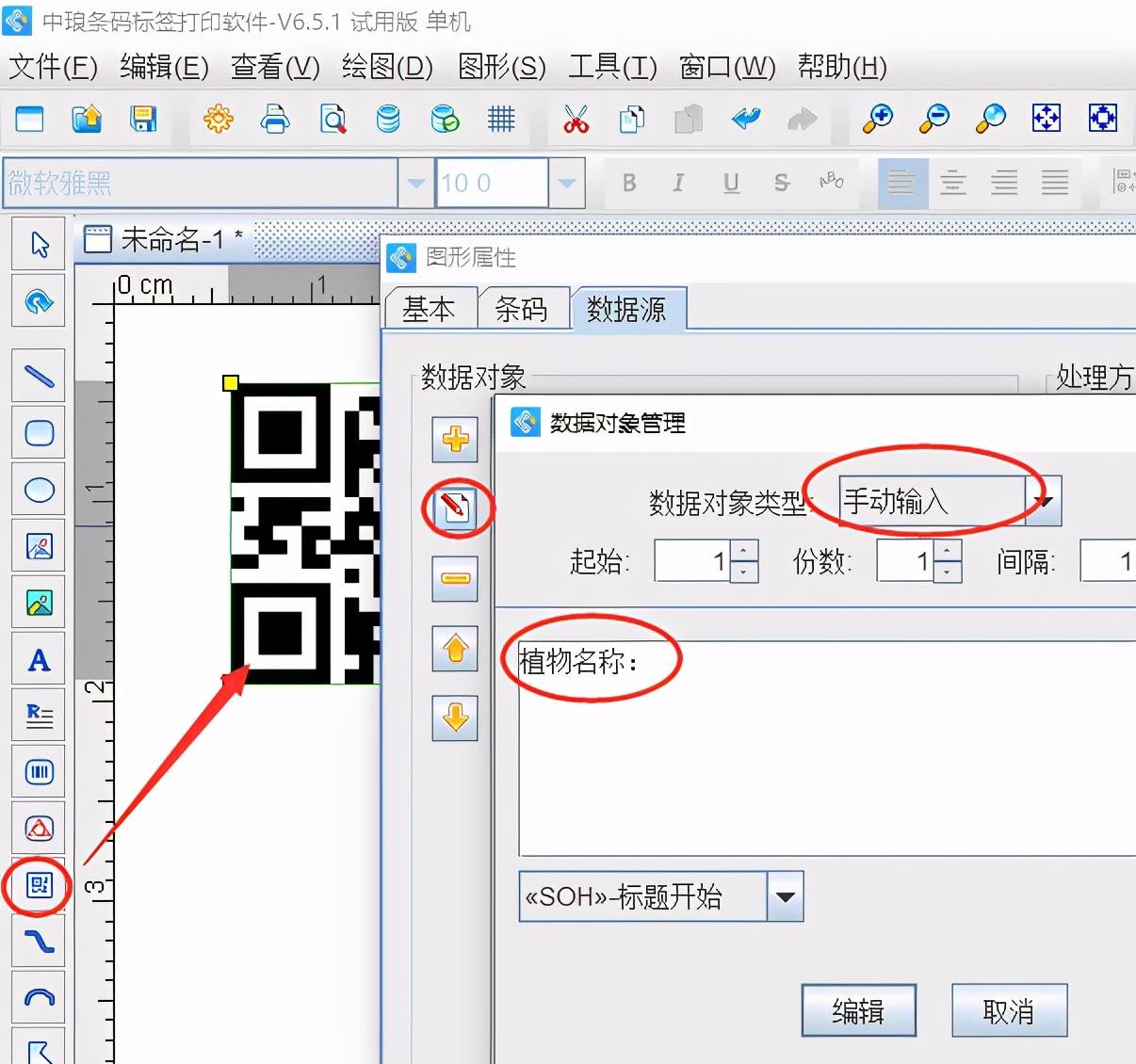Open the database settings icon

[388, 119]
